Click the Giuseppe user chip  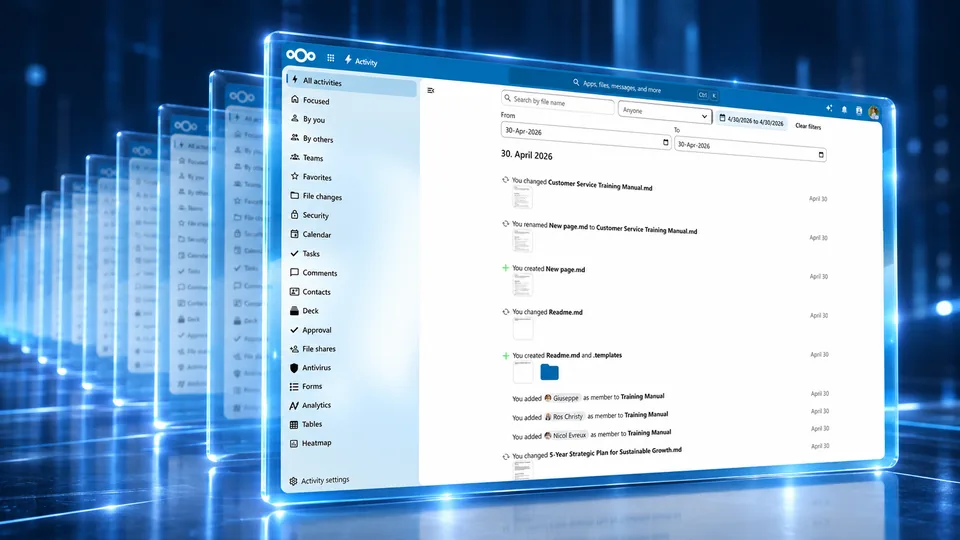561,398
